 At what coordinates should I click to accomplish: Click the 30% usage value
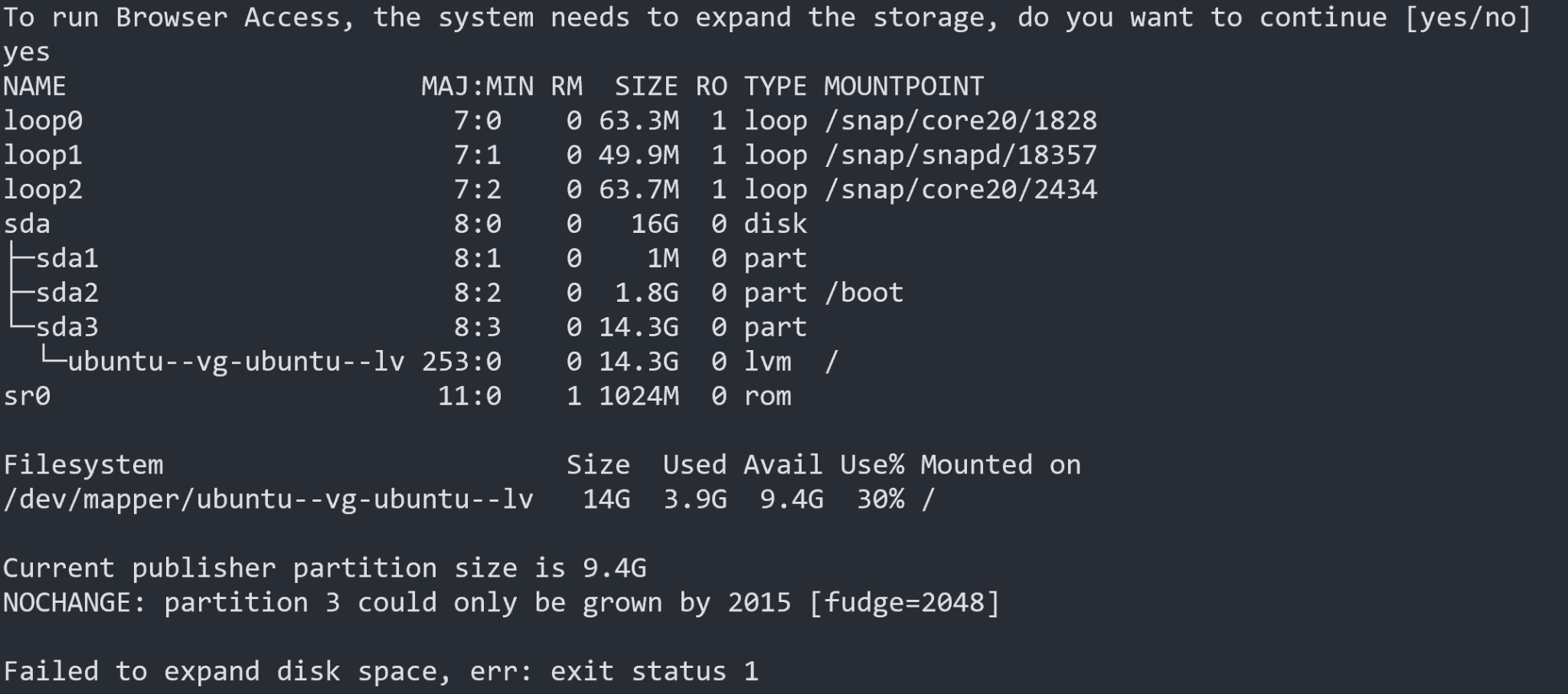880,499
